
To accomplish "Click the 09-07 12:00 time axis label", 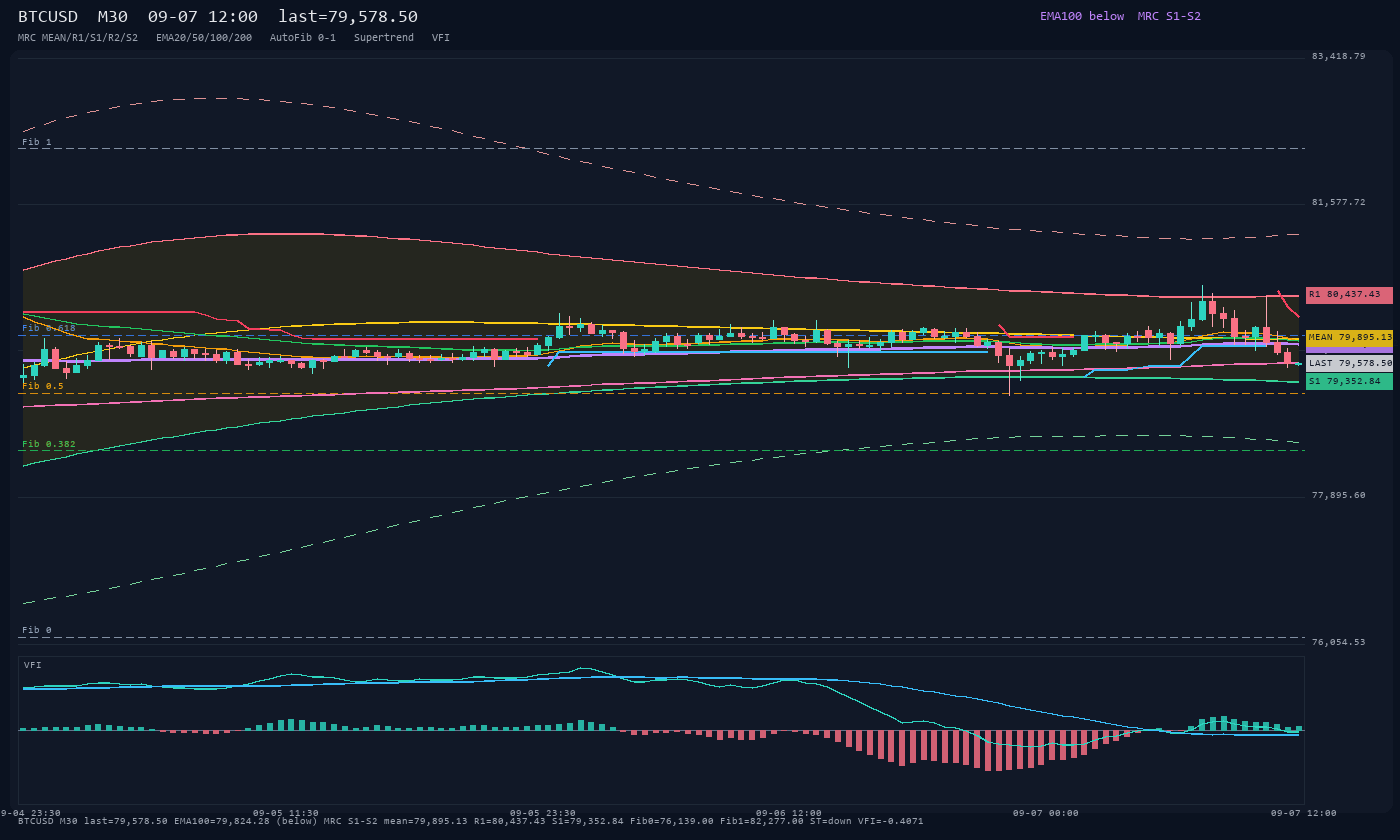I will (x=1304, y=813).
